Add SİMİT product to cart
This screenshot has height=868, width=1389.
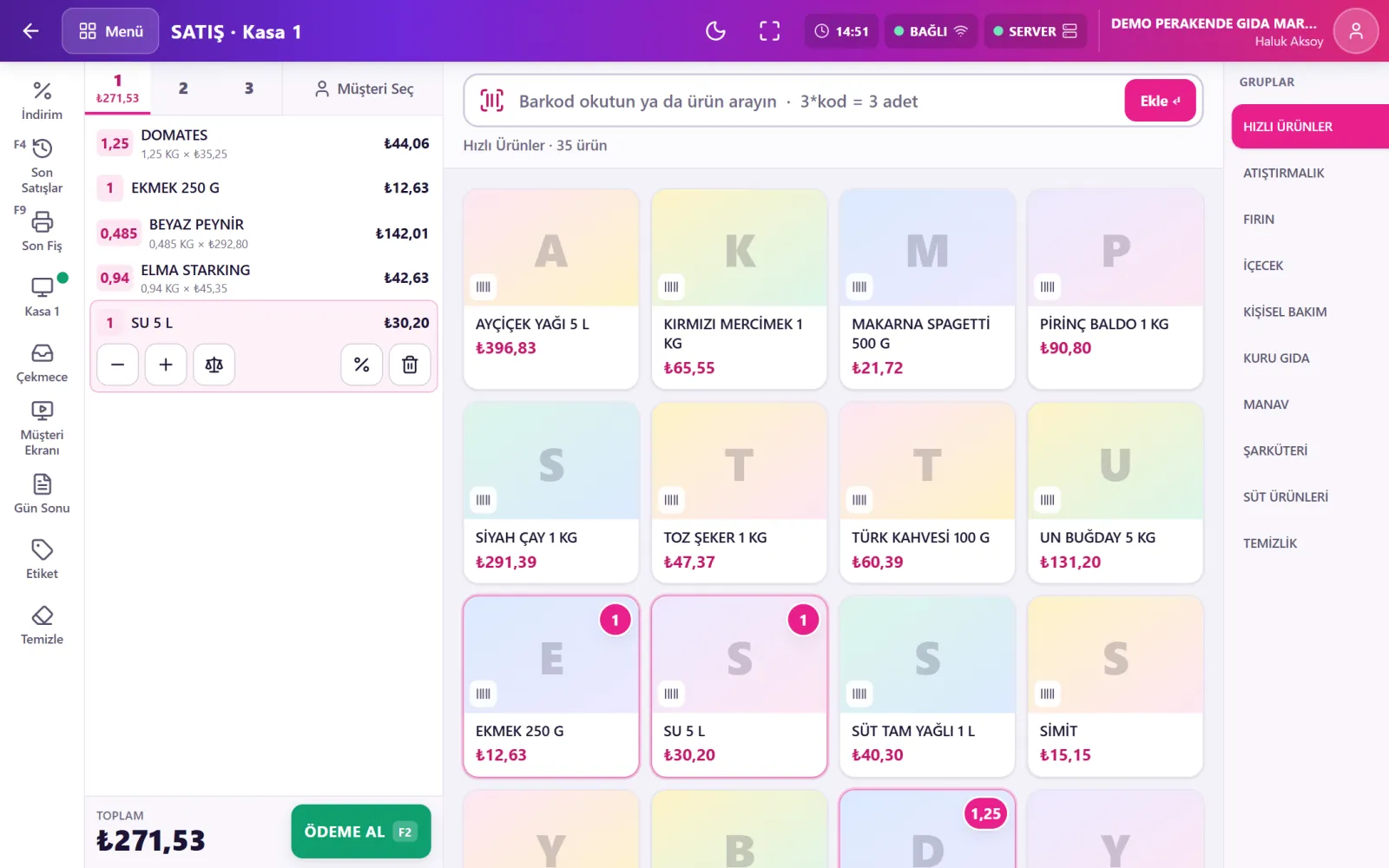click(x=1116, y=686)
